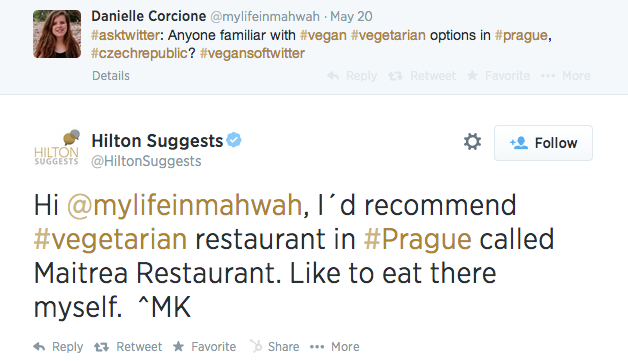Open the @HiltonSuggests handle link
Viewport: 628px width, 361px height.
coord(146,161)
